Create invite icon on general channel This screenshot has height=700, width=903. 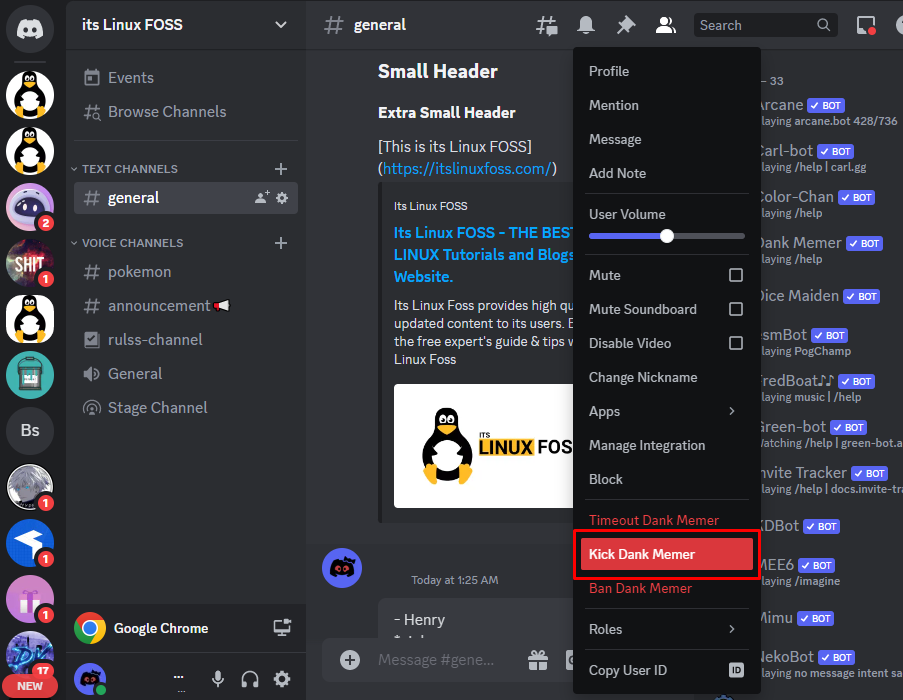262,197
